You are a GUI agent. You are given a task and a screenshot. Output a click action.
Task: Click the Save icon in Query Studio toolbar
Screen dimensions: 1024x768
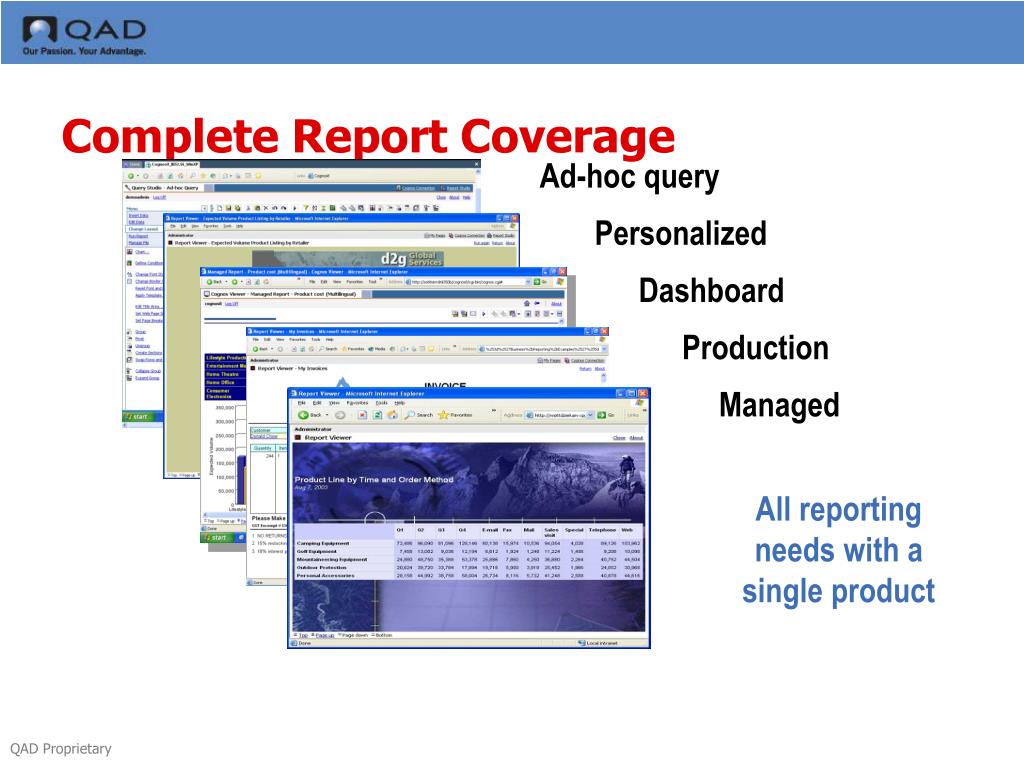pyautogui.click(x=229, y=208)
